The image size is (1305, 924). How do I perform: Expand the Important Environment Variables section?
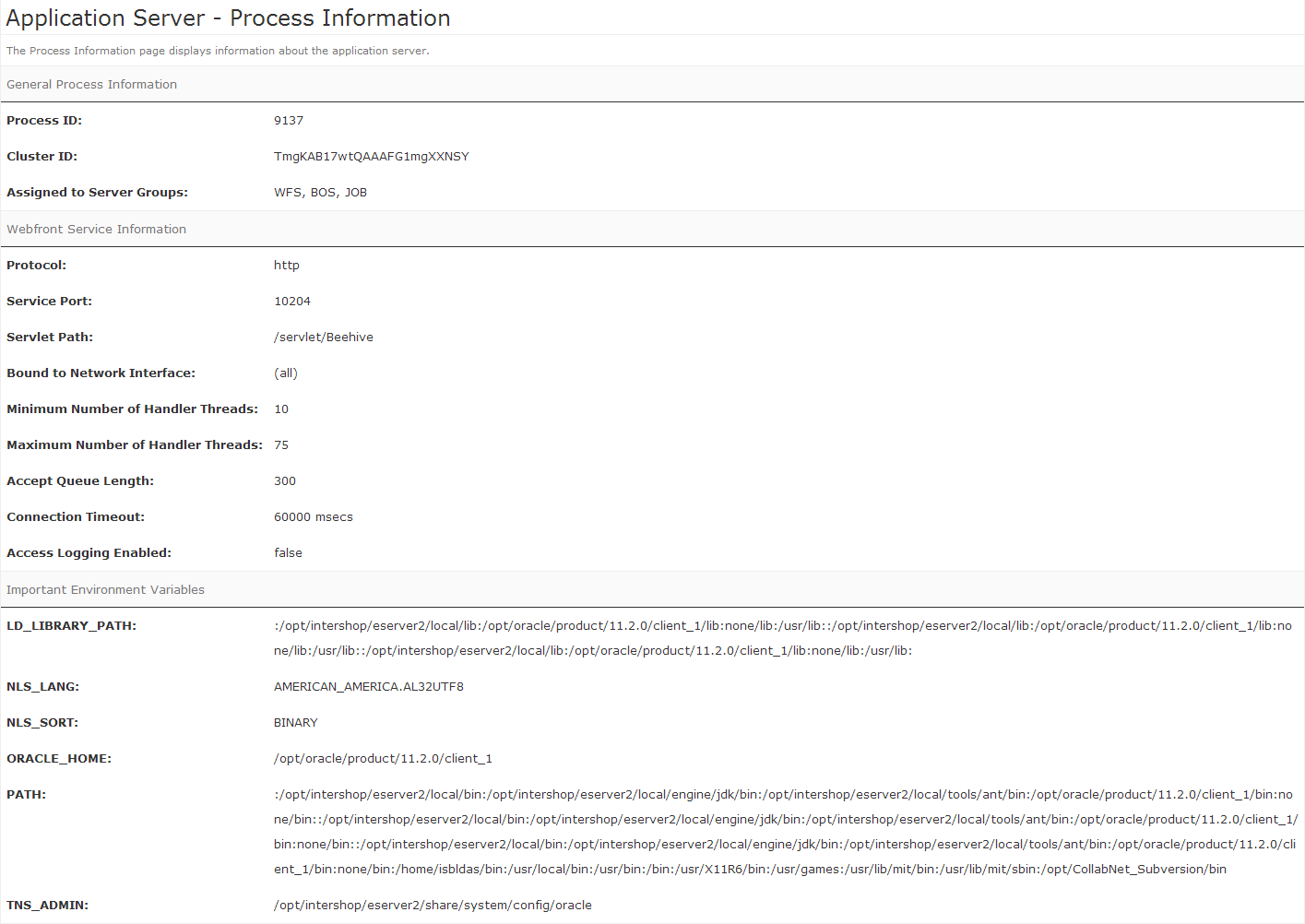(x=105, y=589)
